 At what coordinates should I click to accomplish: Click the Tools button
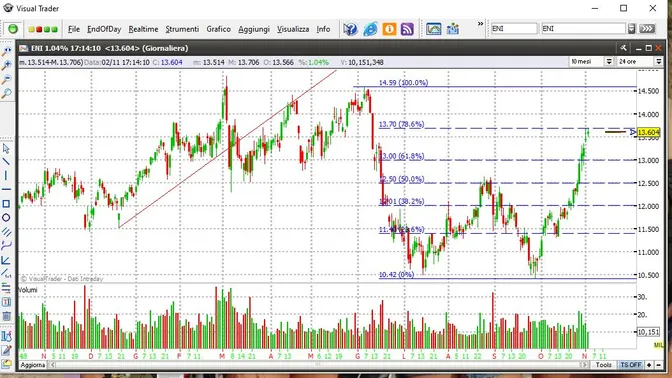(x=603, y=365)
